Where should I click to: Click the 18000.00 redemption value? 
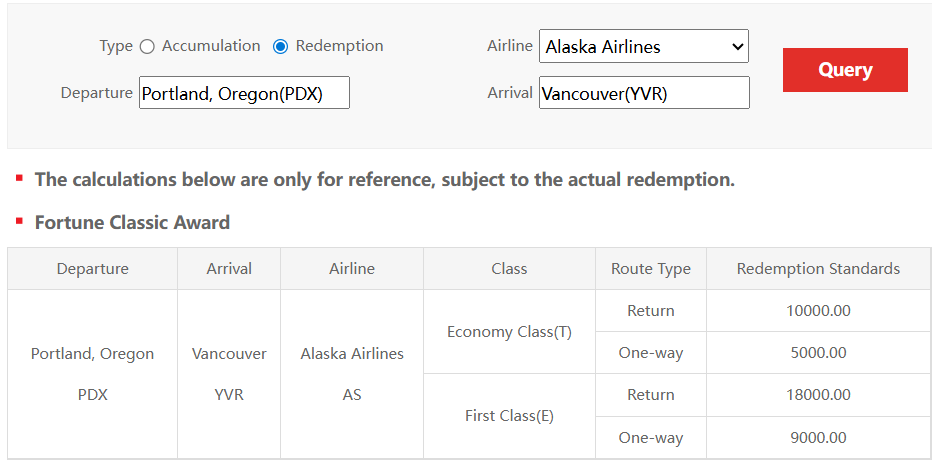[x=818, y=395]
